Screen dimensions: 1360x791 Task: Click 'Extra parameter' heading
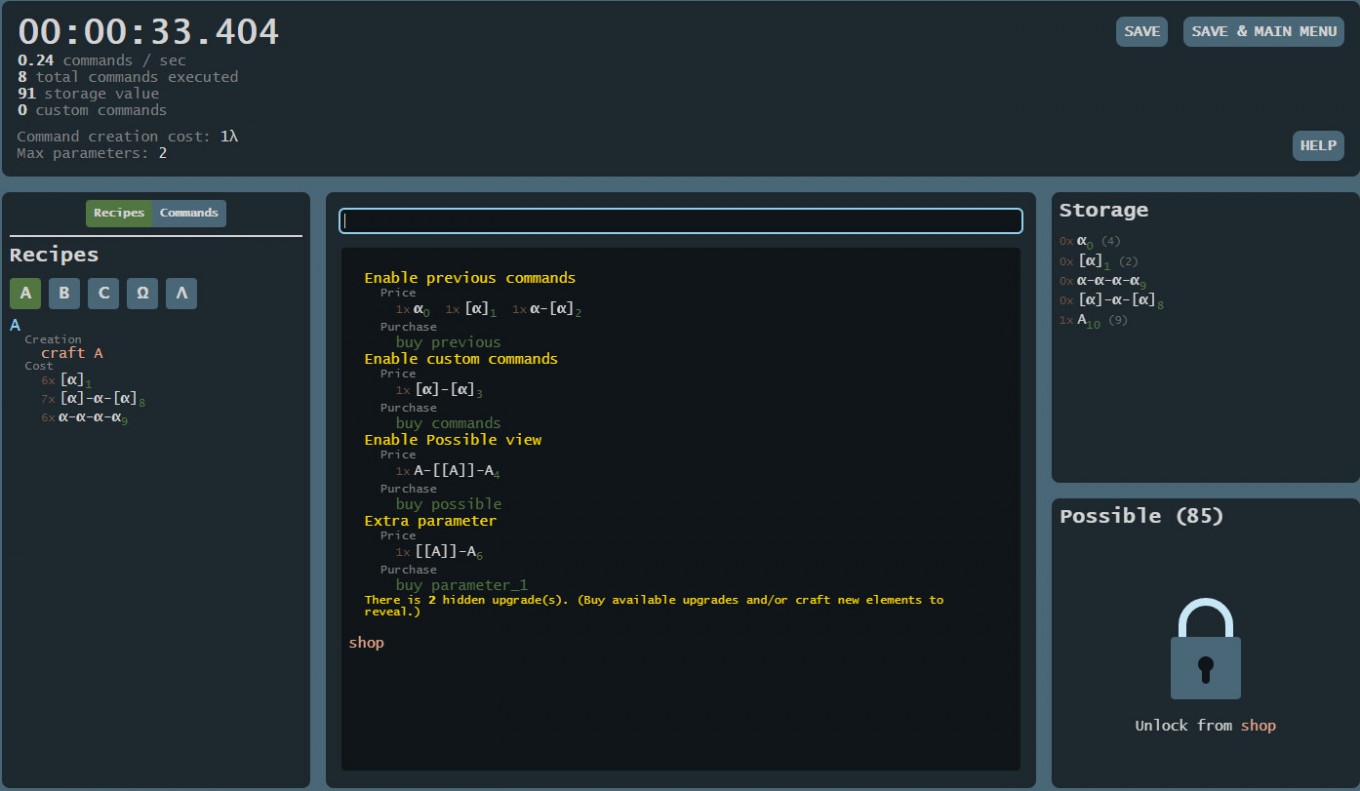tap(430, 521)
